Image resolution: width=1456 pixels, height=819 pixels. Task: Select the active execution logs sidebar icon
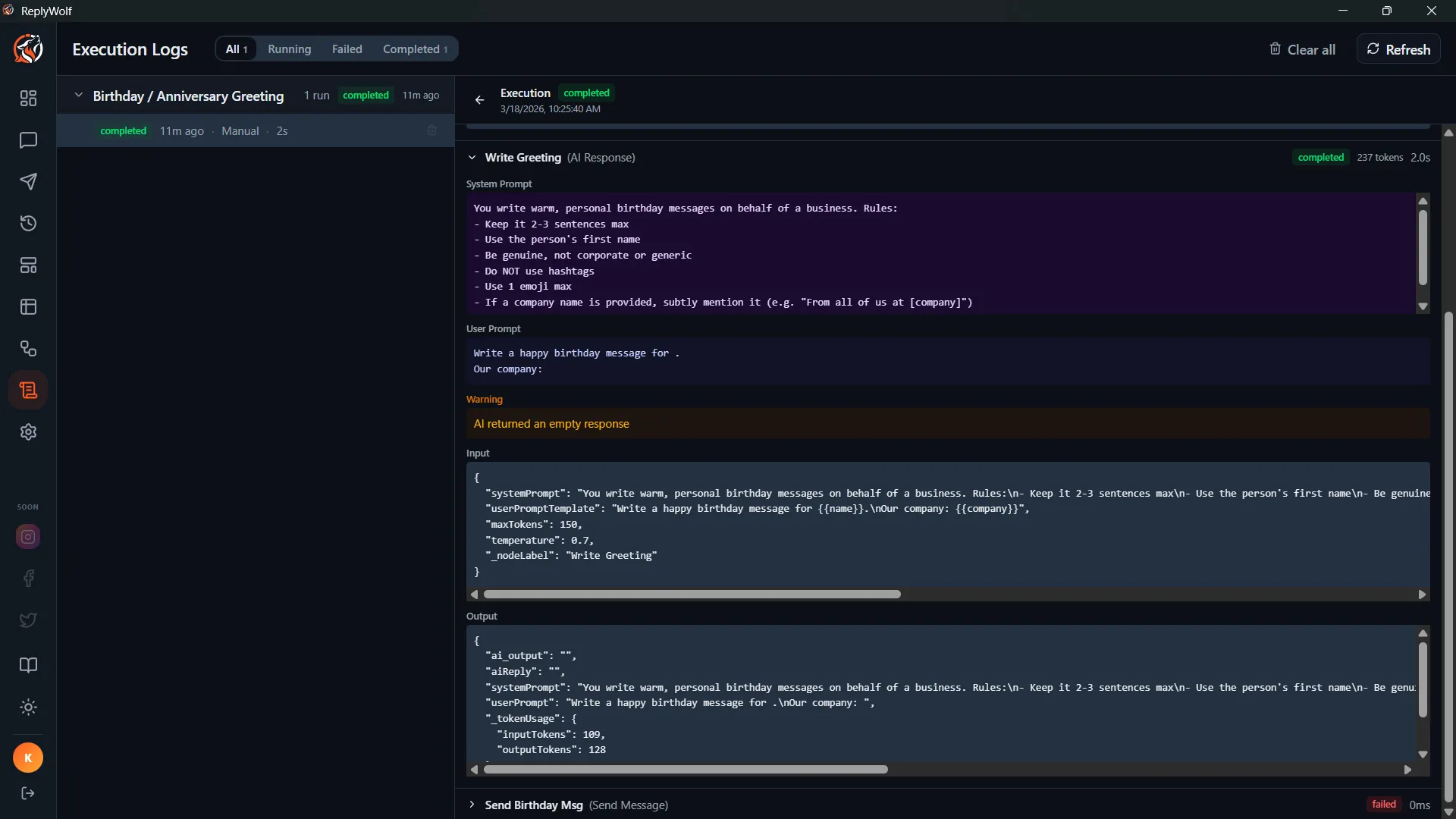pyautogui.click(x=28, y=391)
